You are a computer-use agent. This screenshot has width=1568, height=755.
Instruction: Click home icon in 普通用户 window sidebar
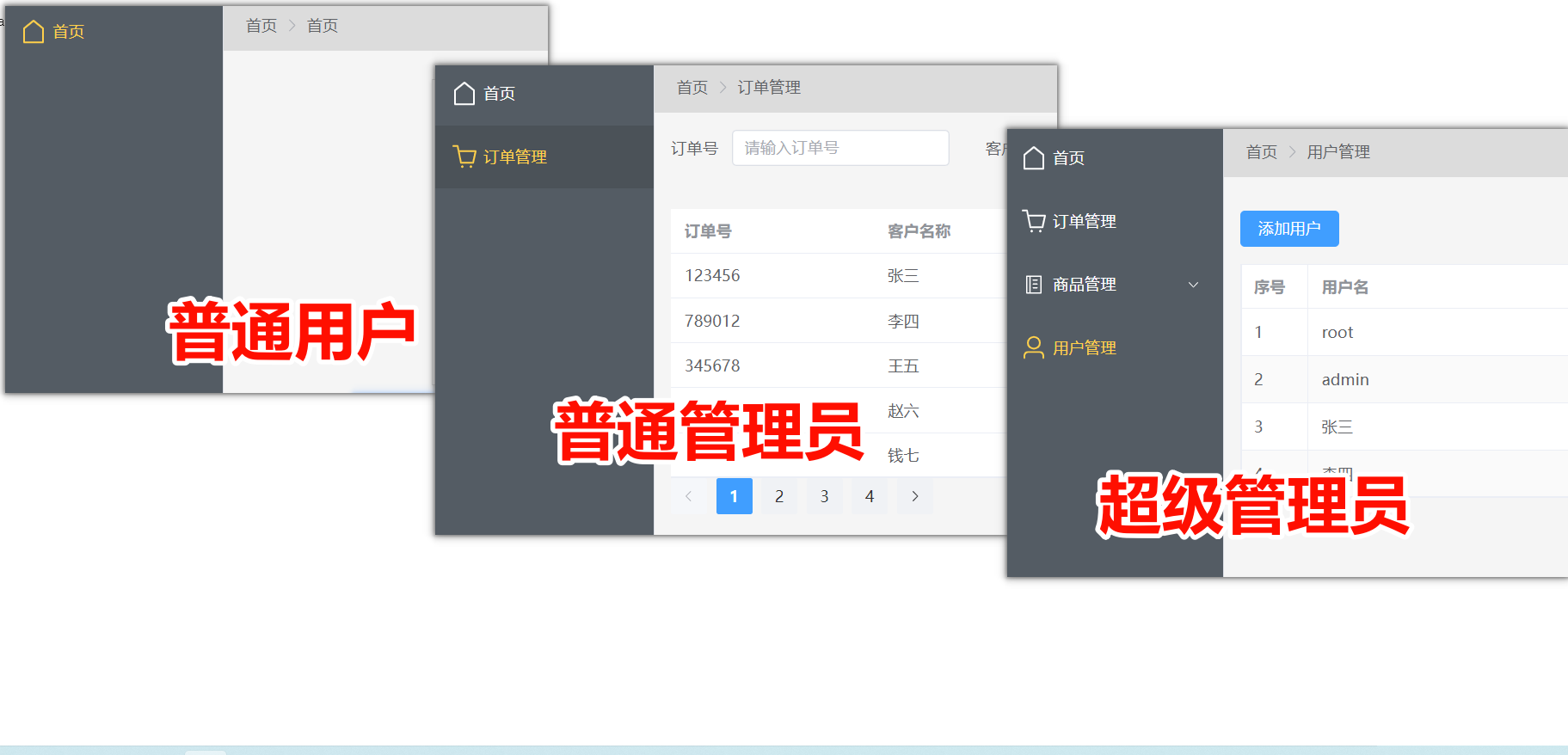tap(34, 32)
